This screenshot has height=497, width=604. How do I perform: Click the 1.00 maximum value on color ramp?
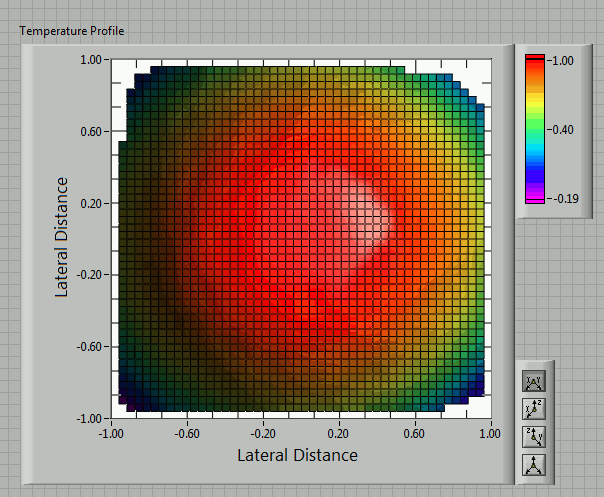coord(561,60)
